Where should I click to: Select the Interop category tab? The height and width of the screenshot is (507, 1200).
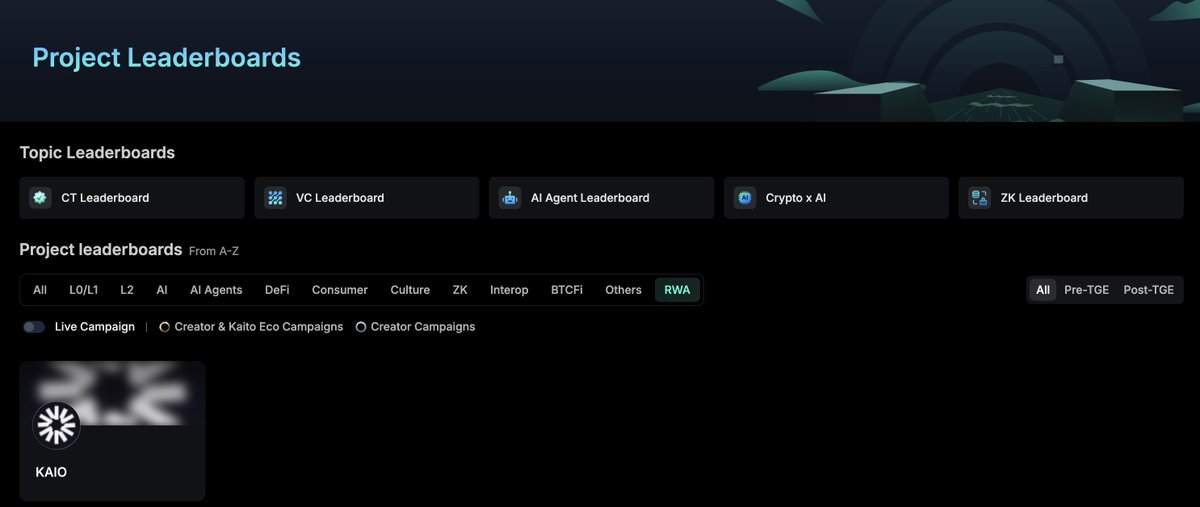tap(509, 290)
